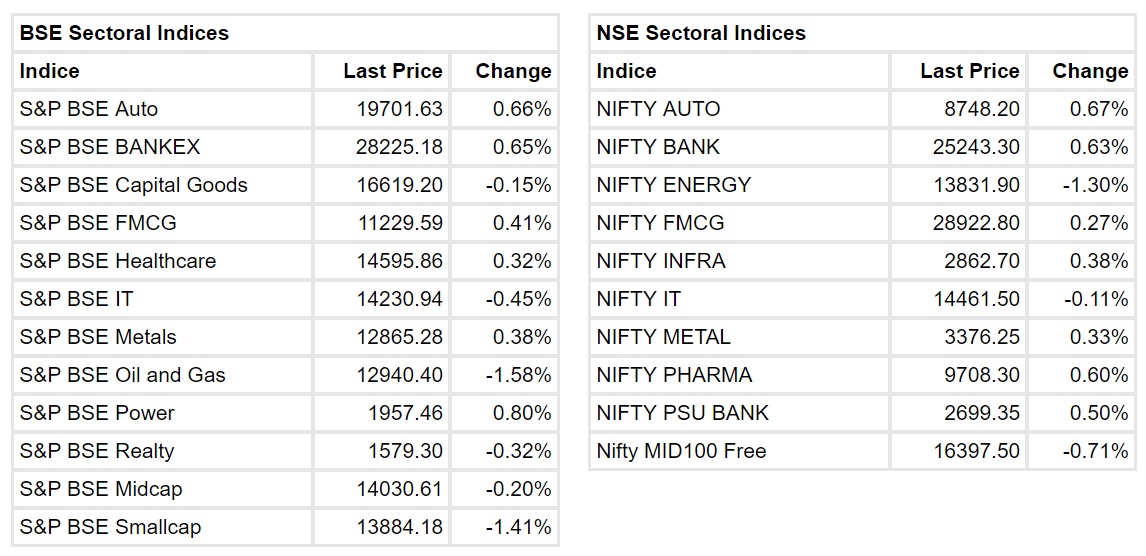Select the S&P BSE FMCG index

coord(98,223)
